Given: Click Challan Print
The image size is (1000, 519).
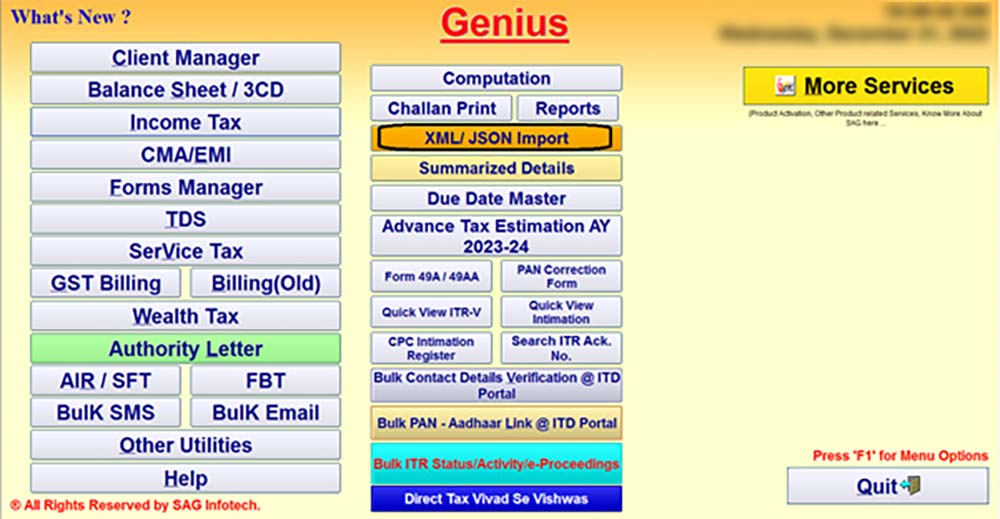Looking at the screenshot, I should point(441,108).
